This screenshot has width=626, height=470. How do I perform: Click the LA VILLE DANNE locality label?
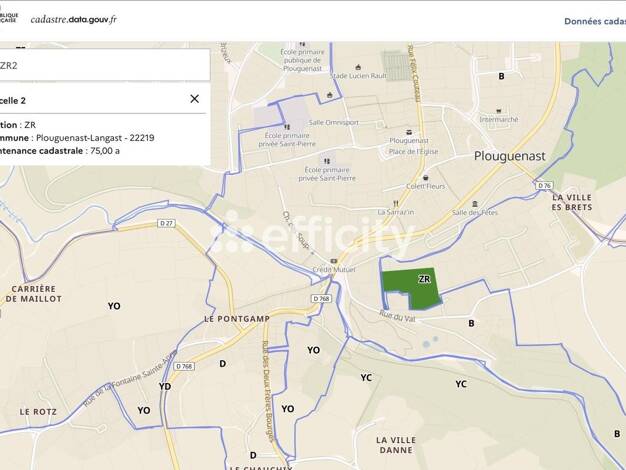pos(396,444)
